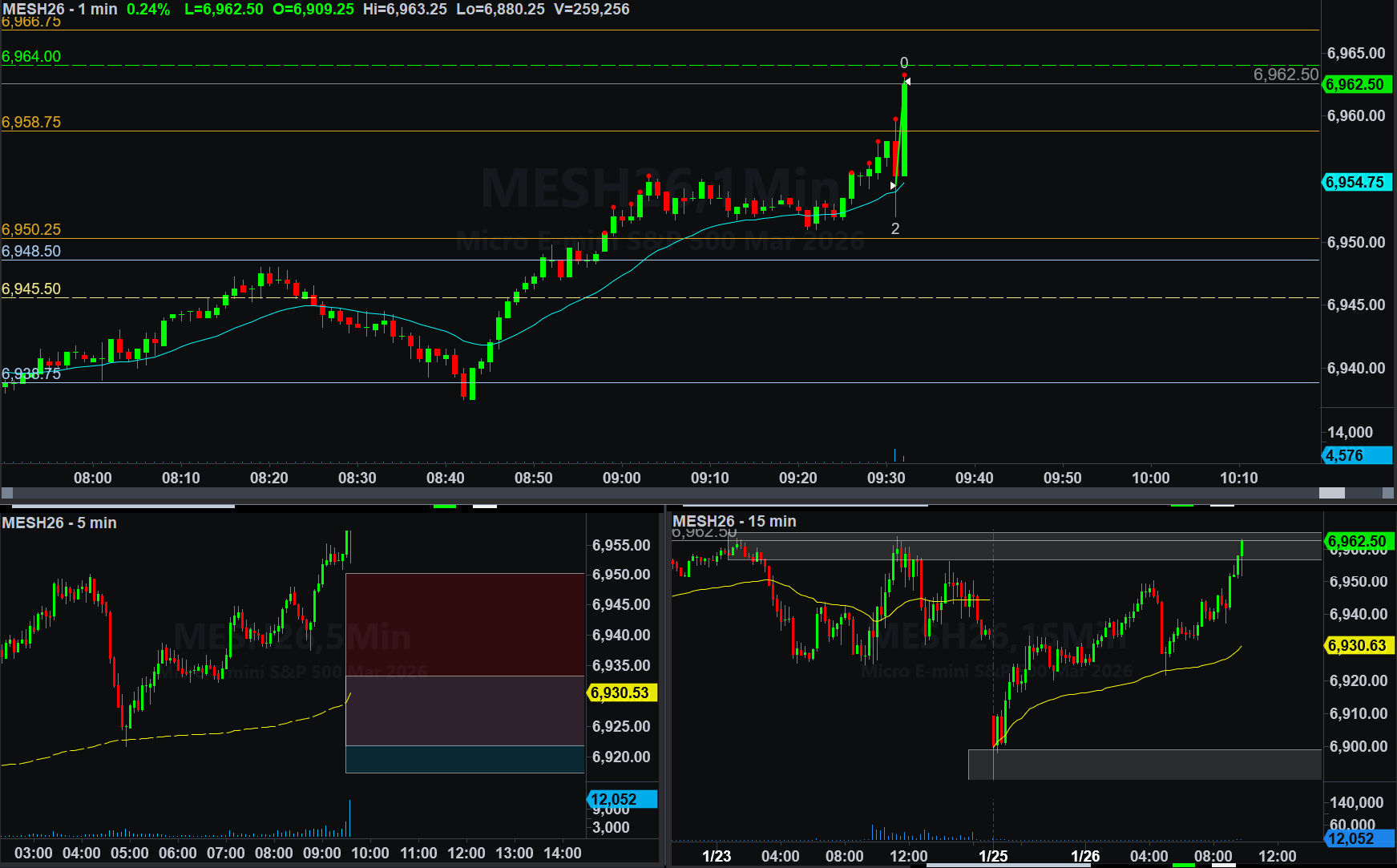The height and width of the screenshot is (868, 1397).
Task: Click the cyan moving average tag 6,954.75
Action: pos(1355,182)
